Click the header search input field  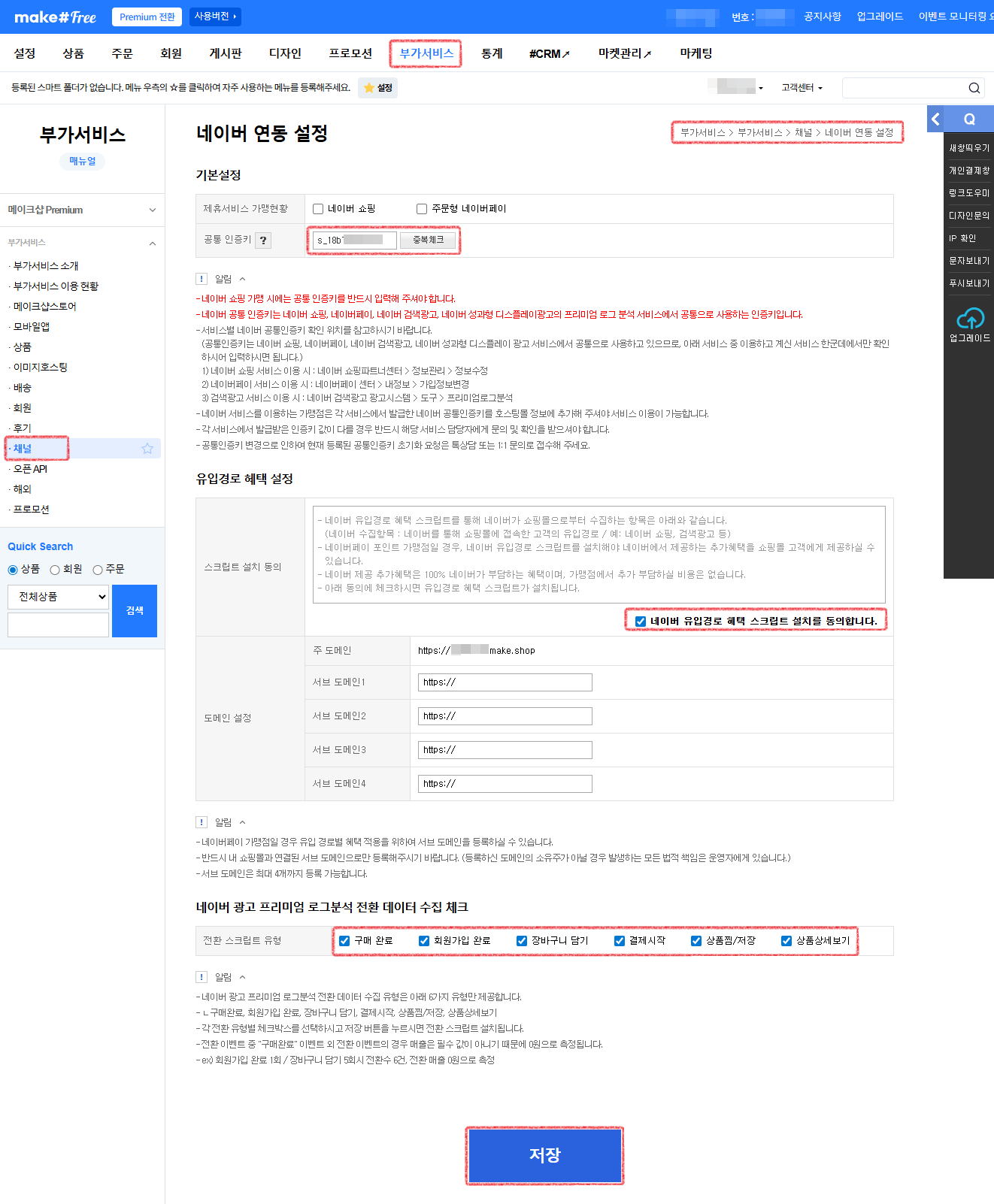pos(904,88)
